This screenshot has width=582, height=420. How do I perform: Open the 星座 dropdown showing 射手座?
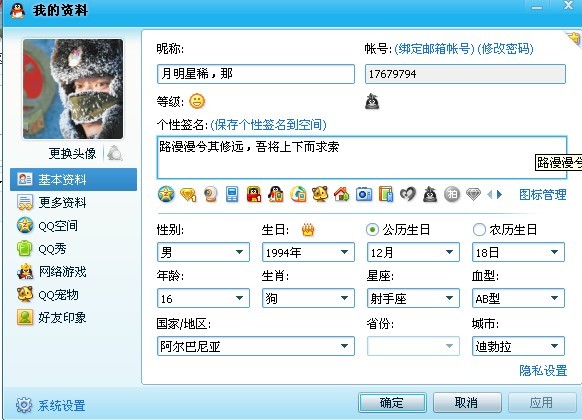[413, 298]
